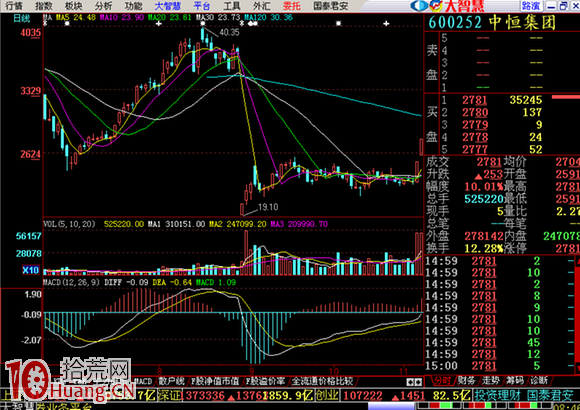
Task: Switch to the MACD indicator tab
Action: pos(142,381)
